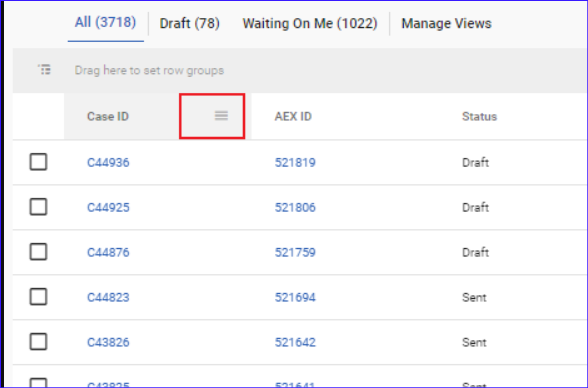Follow AEX ID link 521642
Image resolution: width=588 pixels, height=388 pixels.
[x=295, y=343]
